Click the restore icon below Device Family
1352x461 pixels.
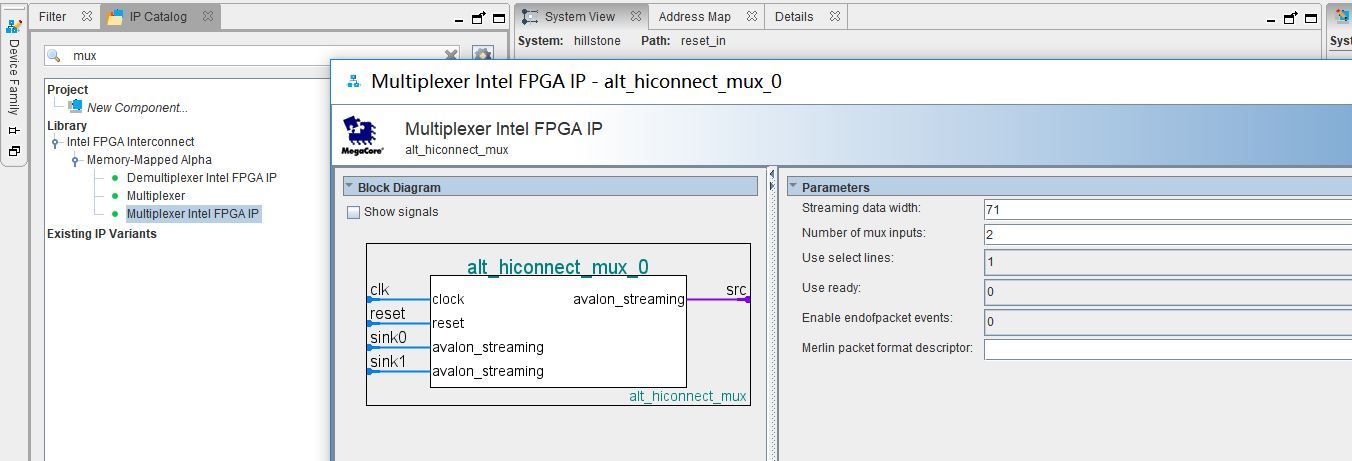[x=14, y=151]
